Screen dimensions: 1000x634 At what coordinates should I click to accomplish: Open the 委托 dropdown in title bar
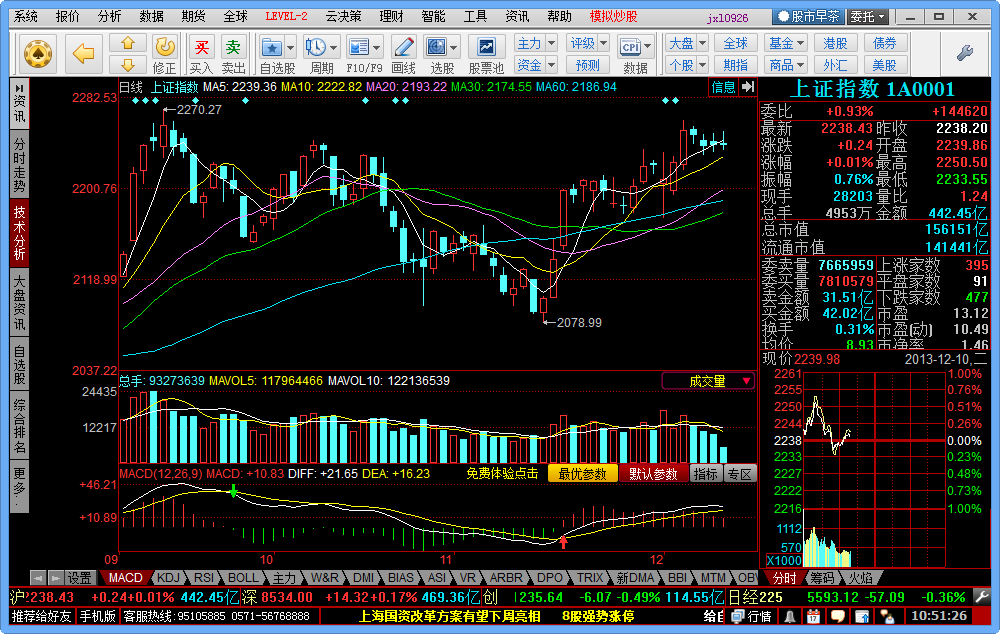(868, 17)
